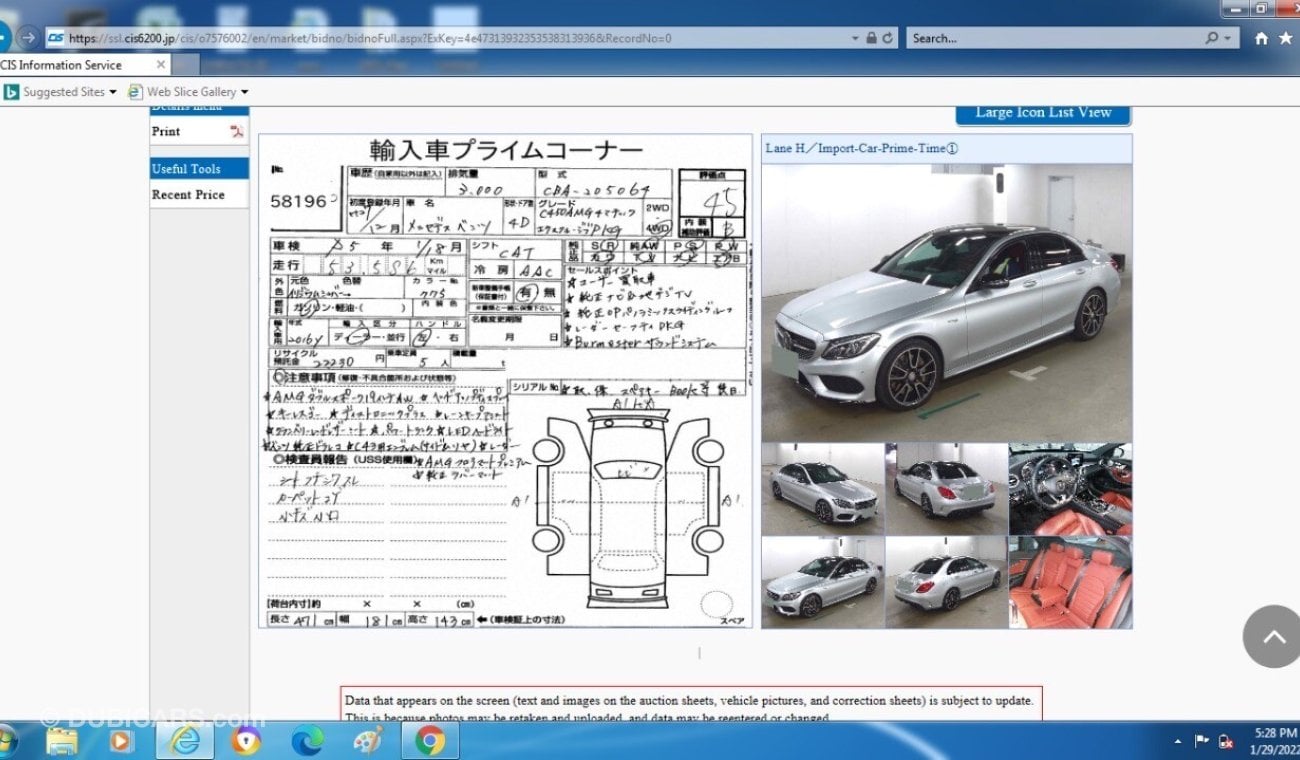Close the CIS Information Service tab

point(161,65)
